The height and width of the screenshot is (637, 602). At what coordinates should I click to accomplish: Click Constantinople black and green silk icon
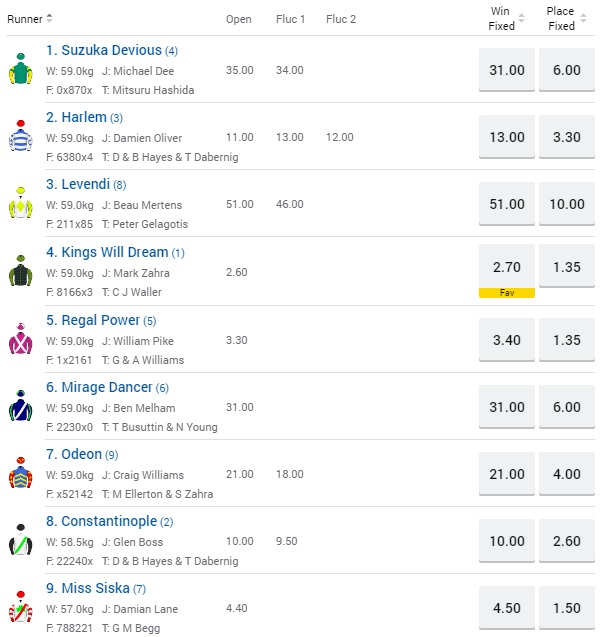[x=20, y=541]
